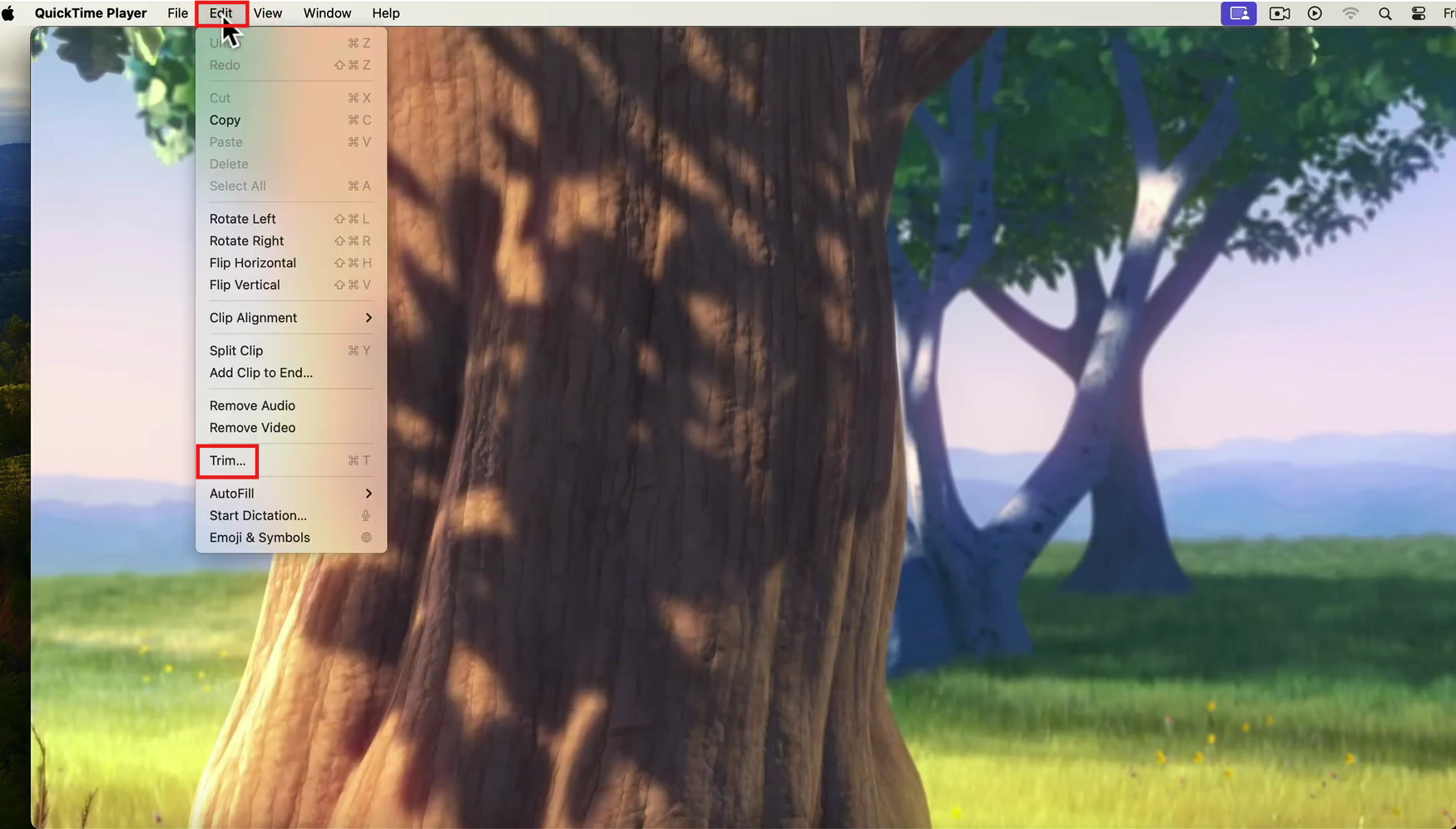Image resolution: width=1456 pixels, height=829 pixels.
Task: Choose Start Dictation…
Action: click(x=290, y=515)
